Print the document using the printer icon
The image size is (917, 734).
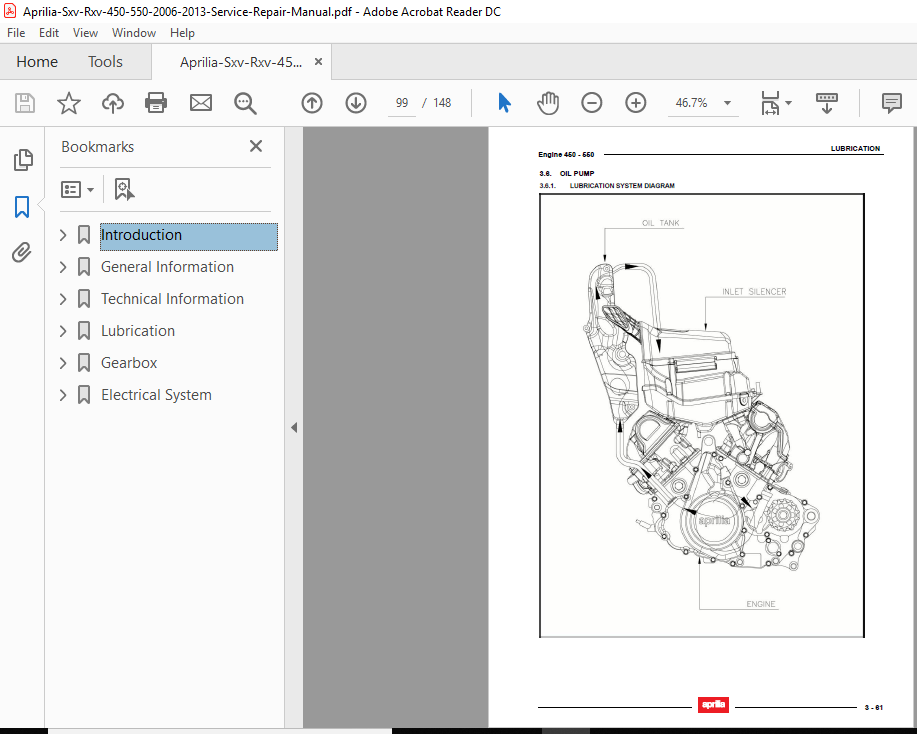click(x=156, y=103)
